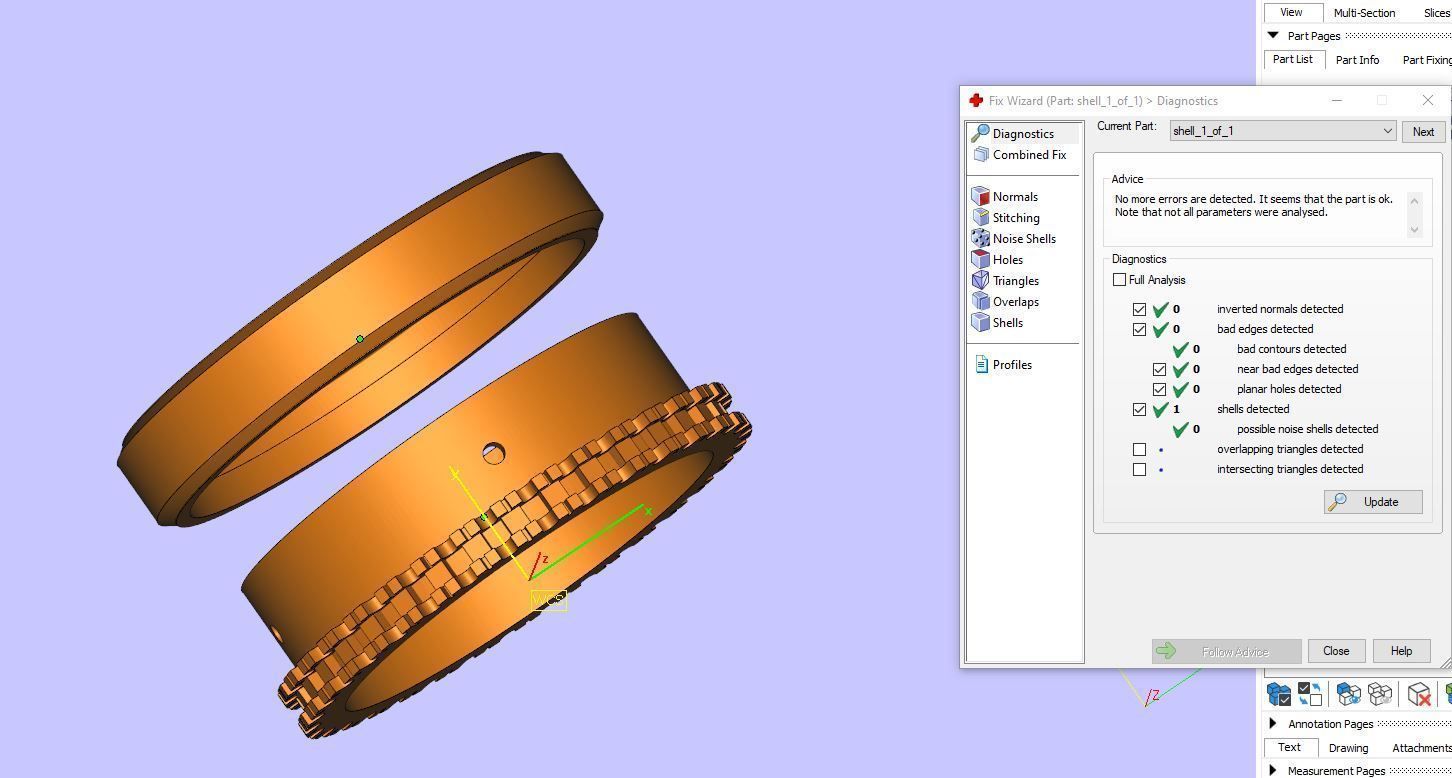Expand the Annotation Pages section

pyautogui.click(x=1273, y=724)
